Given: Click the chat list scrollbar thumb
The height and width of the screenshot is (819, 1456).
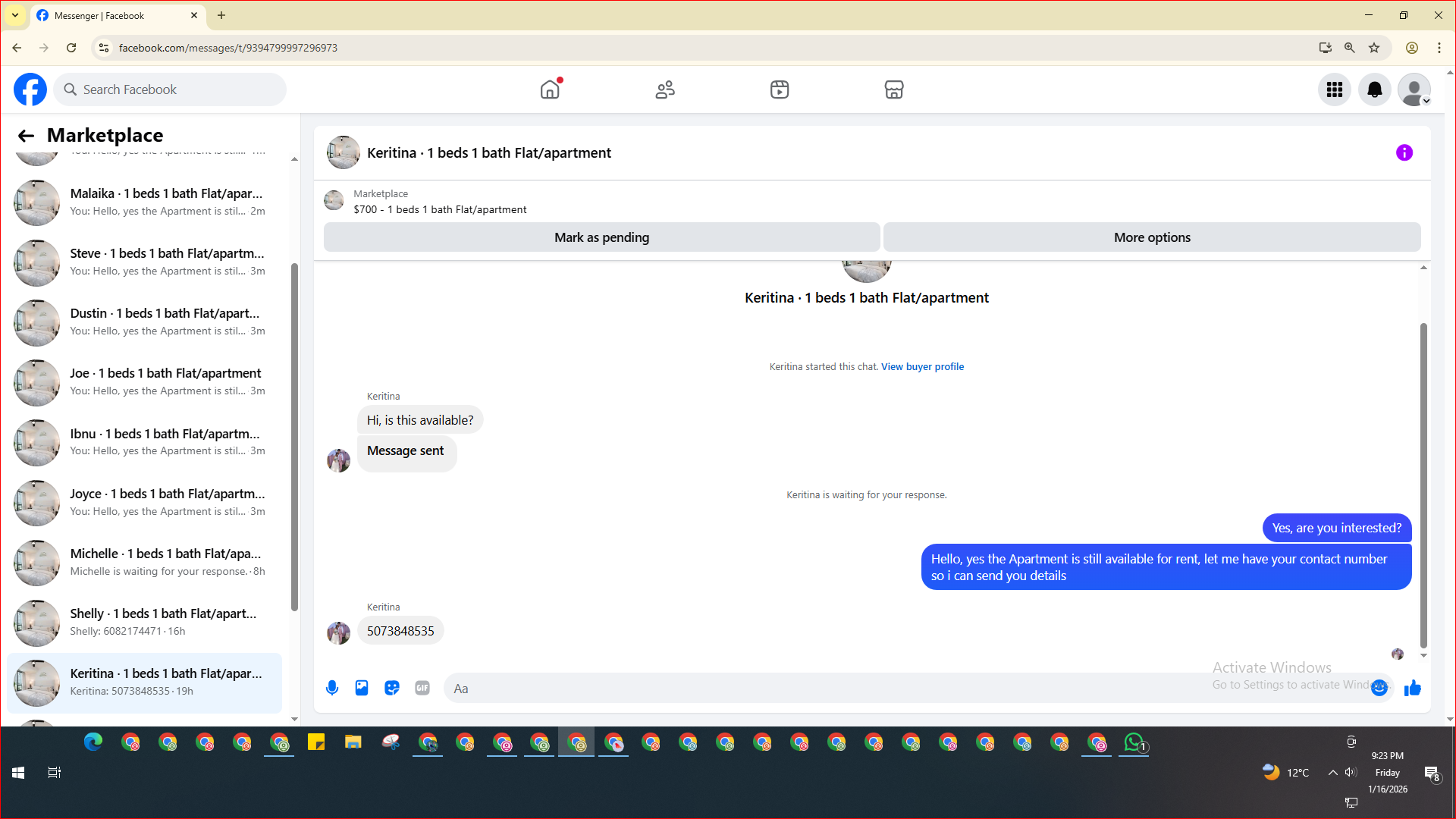Looking at the screenshot, I should pyautogui.click(x=294, y=436).
